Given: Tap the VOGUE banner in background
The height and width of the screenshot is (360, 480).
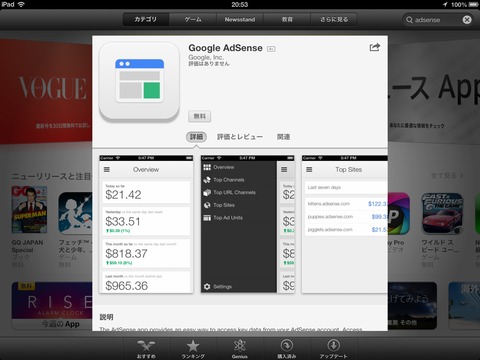Looking at the screenshot, I should [x=46, y=92].
